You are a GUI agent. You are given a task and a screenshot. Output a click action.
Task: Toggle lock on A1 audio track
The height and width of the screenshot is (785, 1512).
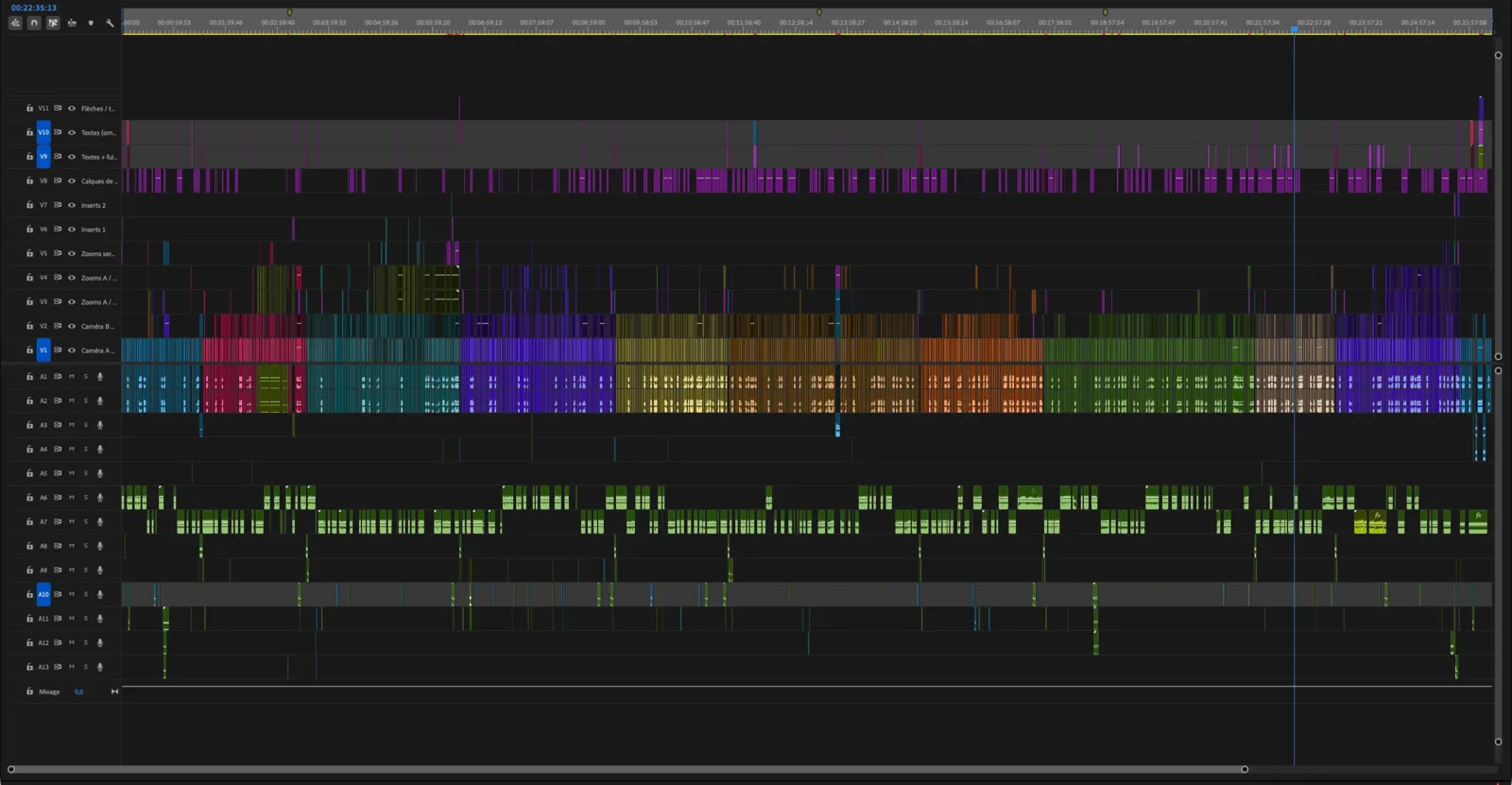click(29, 376)
